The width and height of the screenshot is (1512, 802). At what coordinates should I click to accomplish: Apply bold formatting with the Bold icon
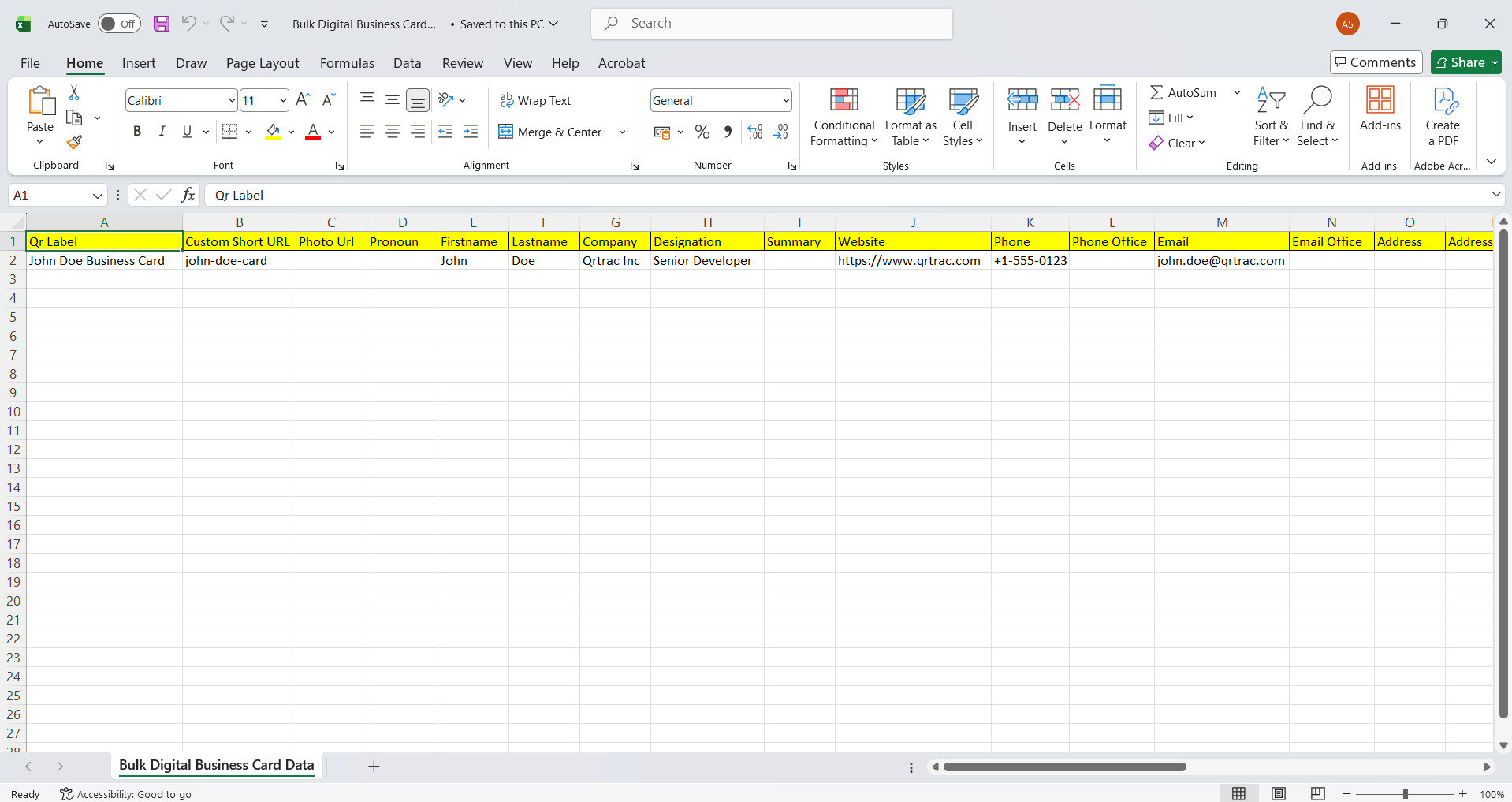(136, 131)
